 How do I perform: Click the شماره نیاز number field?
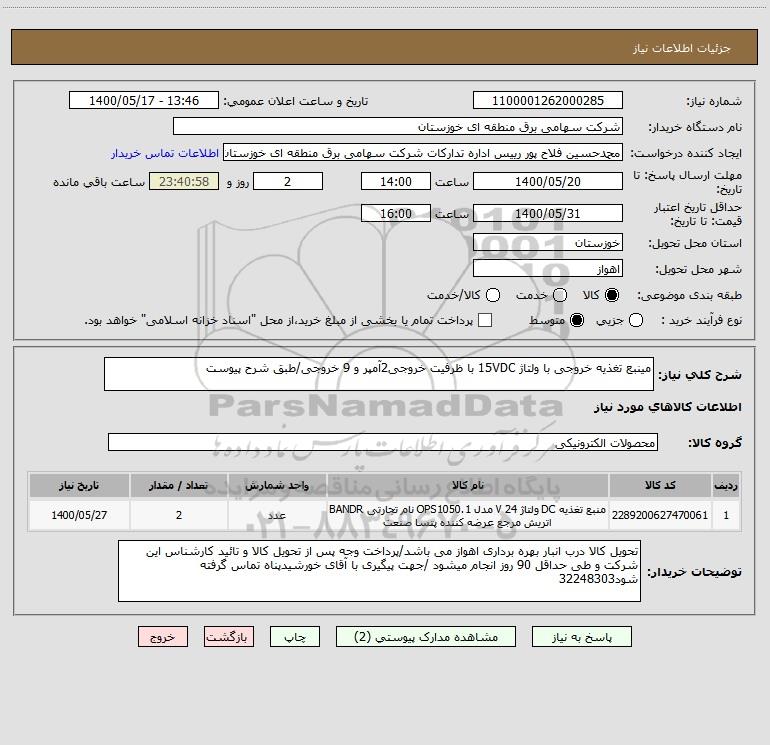[548, 101]
